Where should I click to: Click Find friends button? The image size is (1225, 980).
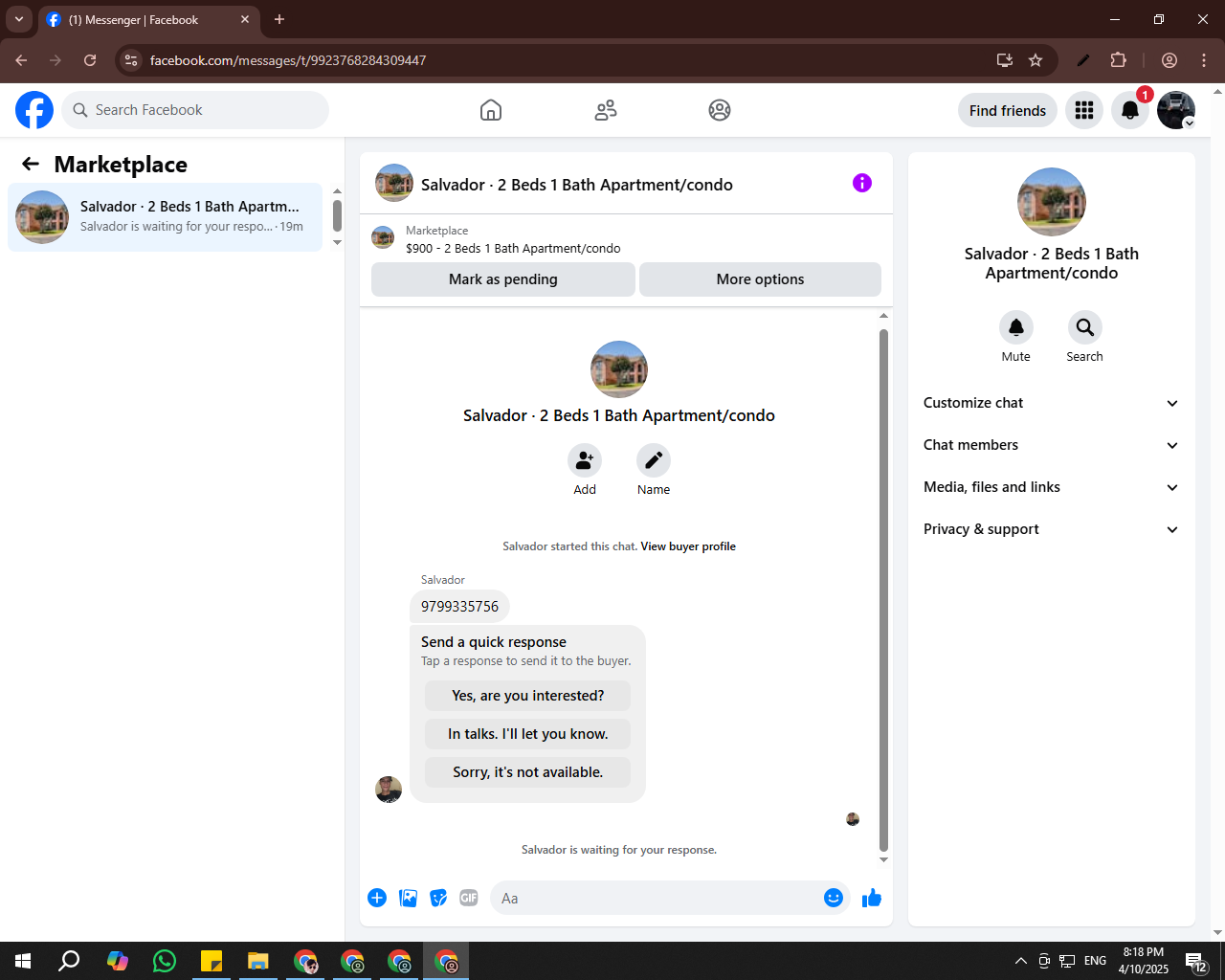pyautogui.click(x=1008, y=110)
